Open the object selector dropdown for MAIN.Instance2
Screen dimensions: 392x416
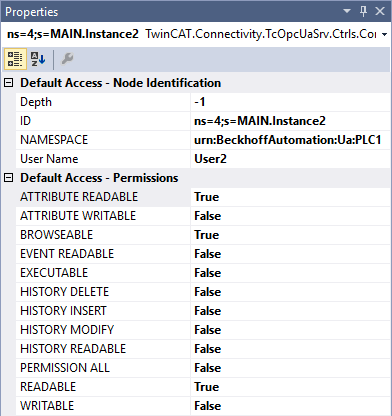click(x=384, y=34)
